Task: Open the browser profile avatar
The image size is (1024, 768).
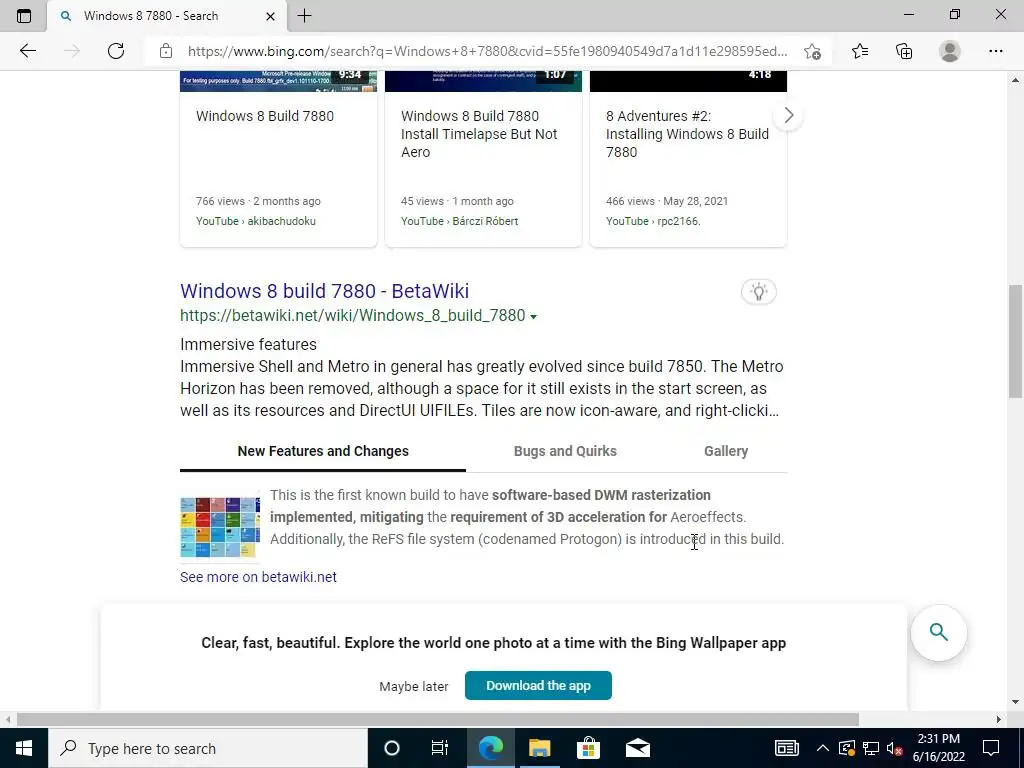Action: tap(950, 51)
